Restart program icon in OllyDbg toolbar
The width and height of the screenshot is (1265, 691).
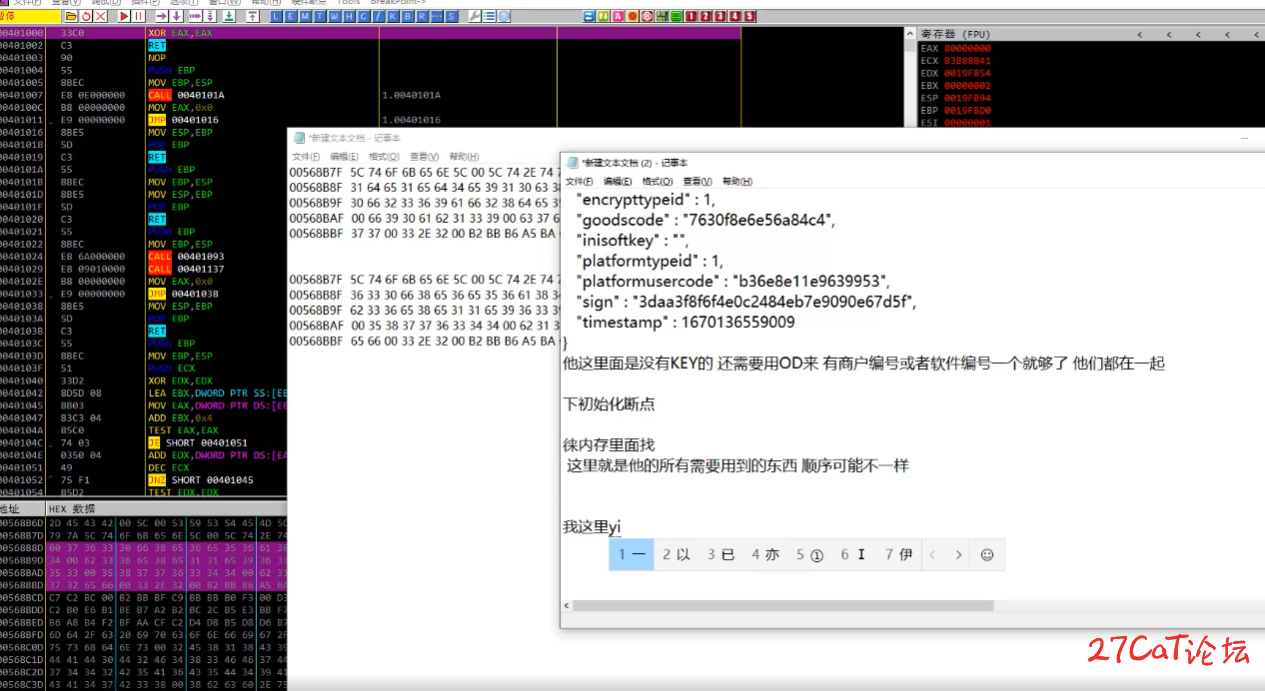pos(86,16)
